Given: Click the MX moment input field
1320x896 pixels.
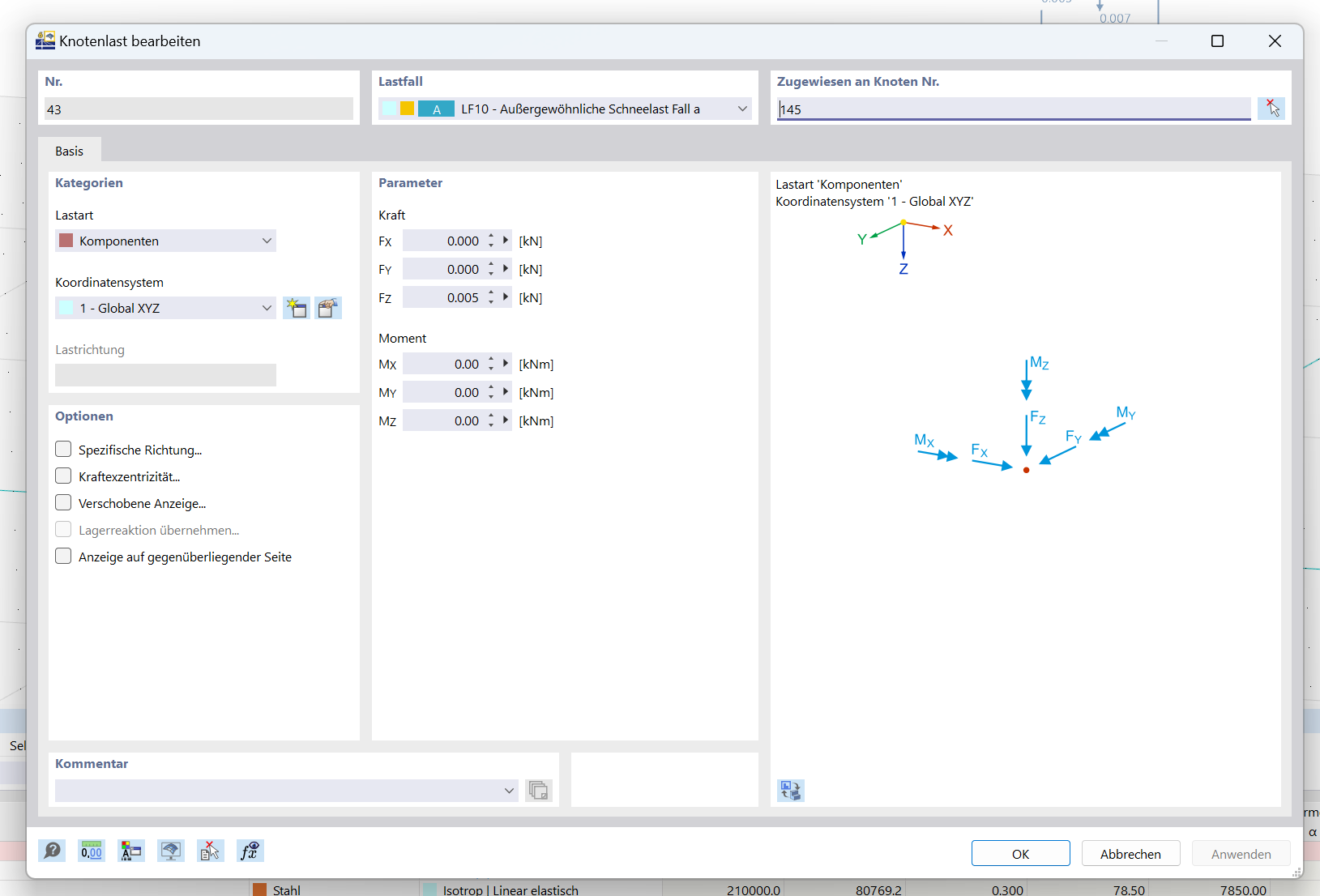Looking at the screenshot, I should pos(443,364).
